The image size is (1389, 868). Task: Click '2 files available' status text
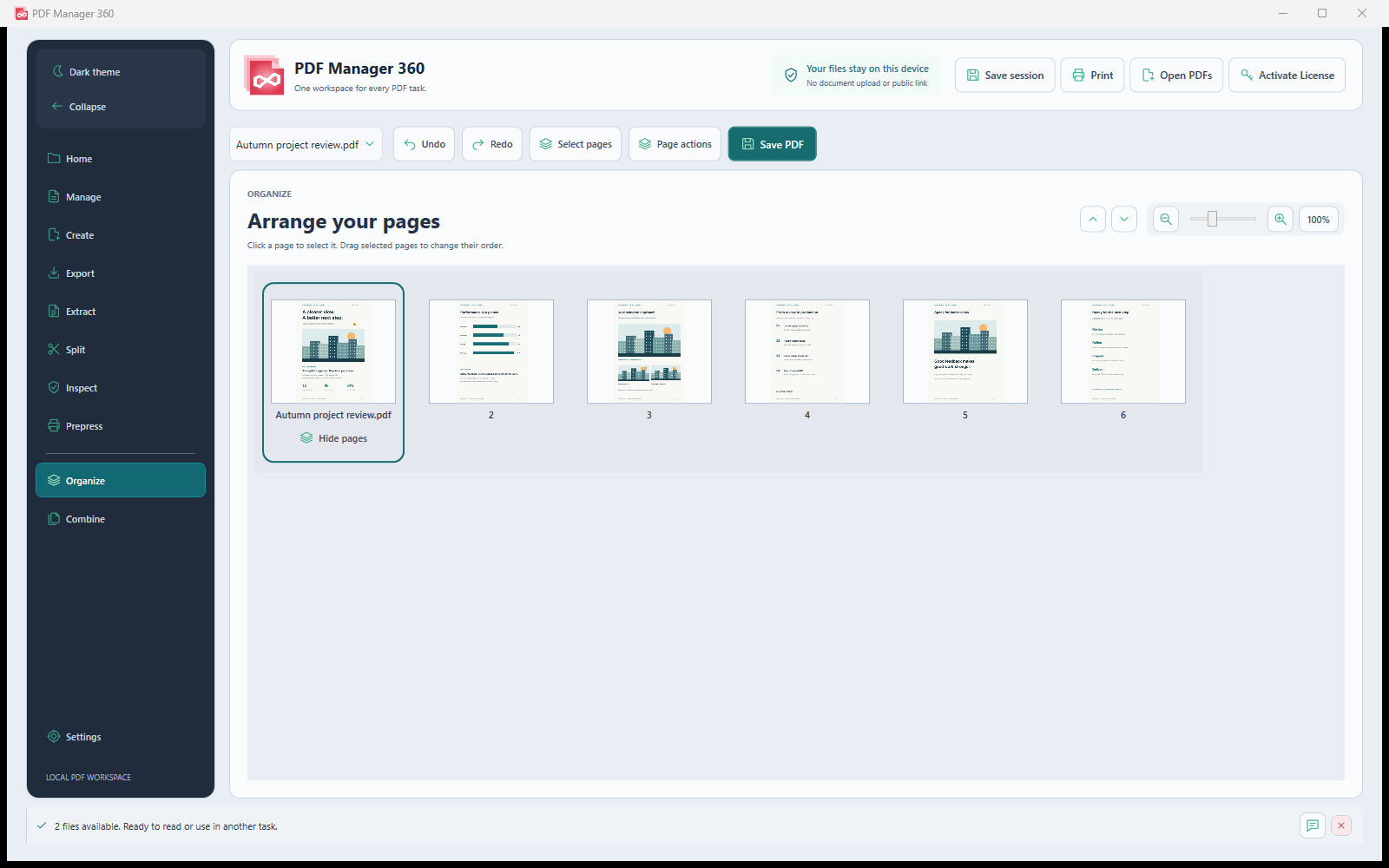click(166, 826)
